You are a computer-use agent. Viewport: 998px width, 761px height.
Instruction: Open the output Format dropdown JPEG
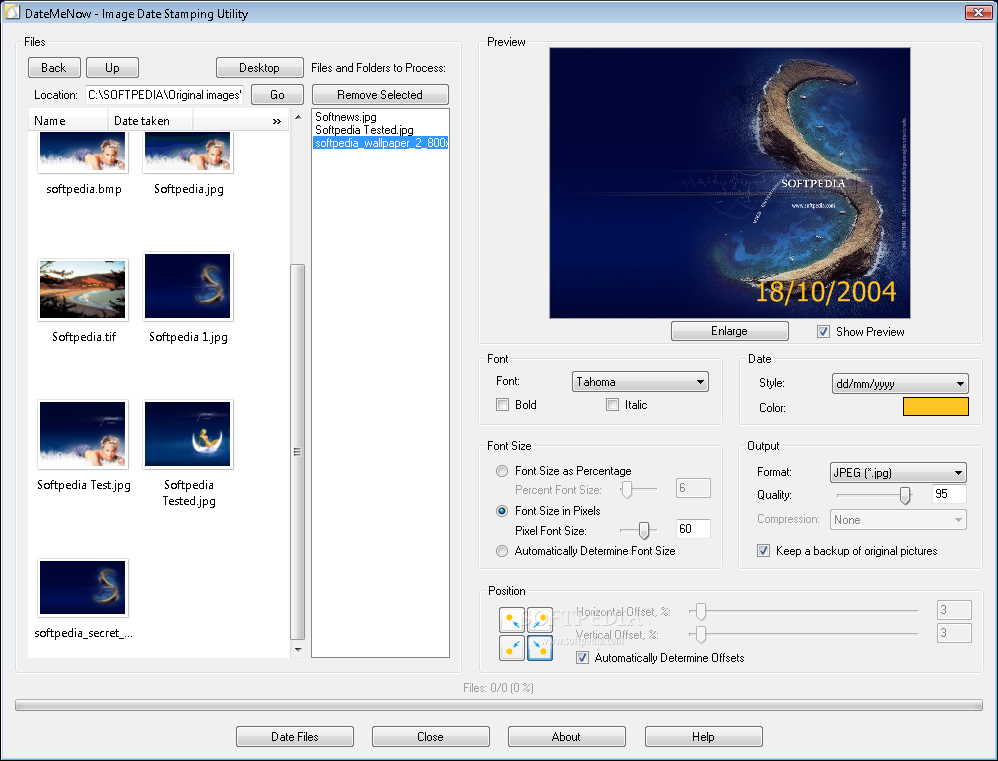(898, 473)
